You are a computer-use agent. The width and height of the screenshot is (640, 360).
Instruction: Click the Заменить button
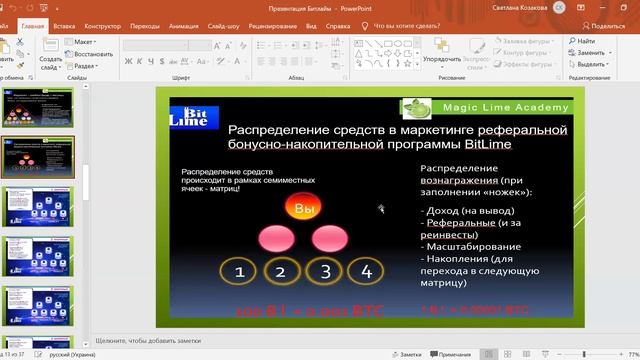(590, 53)
